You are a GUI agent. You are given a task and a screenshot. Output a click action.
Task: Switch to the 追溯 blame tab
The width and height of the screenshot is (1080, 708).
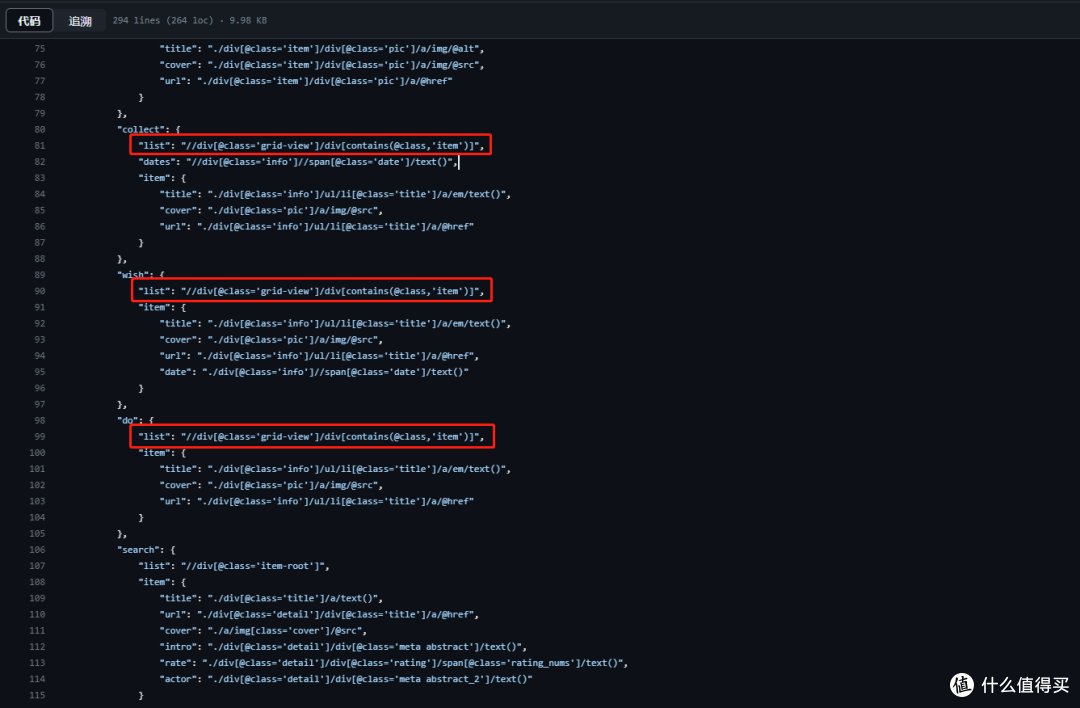point(80,21)
